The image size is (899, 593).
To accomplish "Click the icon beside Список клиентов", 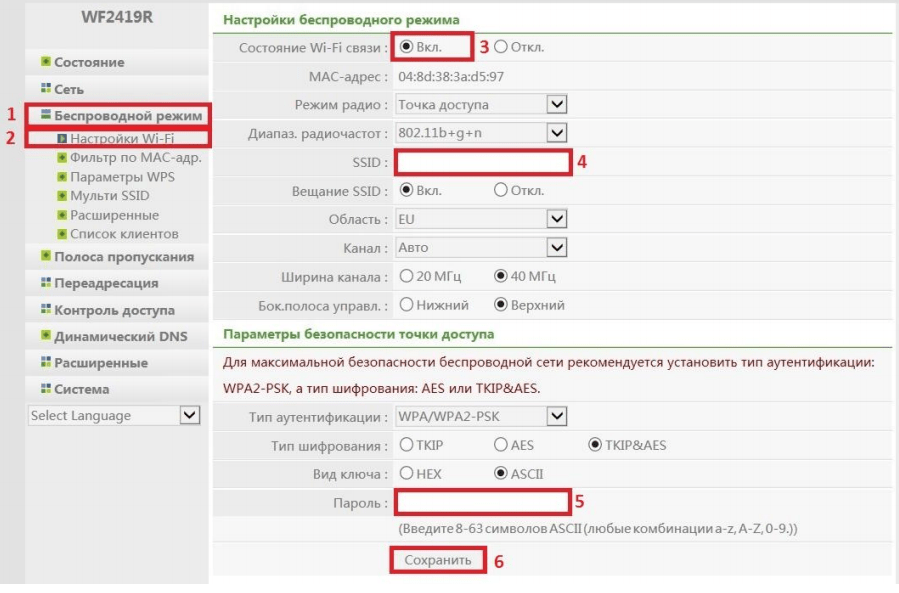I will pyautogui.click(x=62, y=234).
